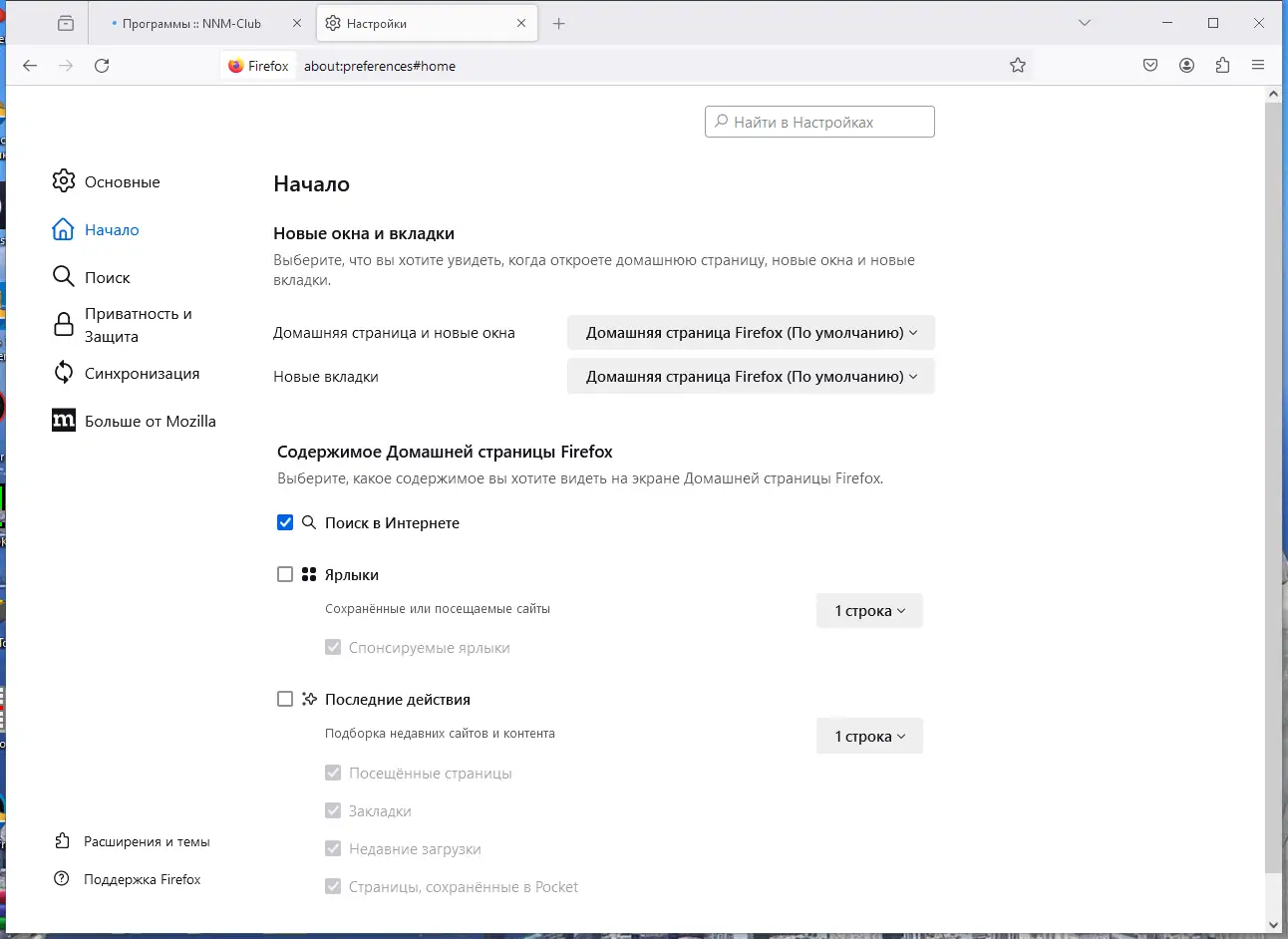Switch to 'Программы :: NNM-Club' tab
The width and height of the screenshot is (1288, 939).
191,23
